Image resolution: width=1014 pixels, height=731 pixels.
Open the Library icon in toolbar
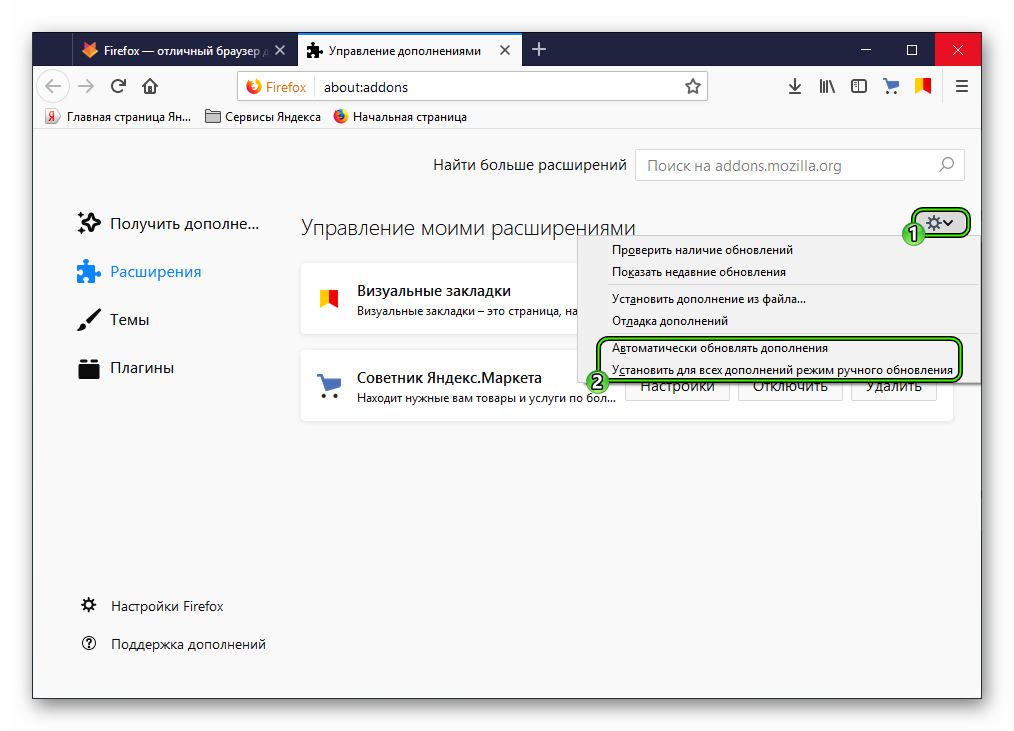tap(827, 87)
